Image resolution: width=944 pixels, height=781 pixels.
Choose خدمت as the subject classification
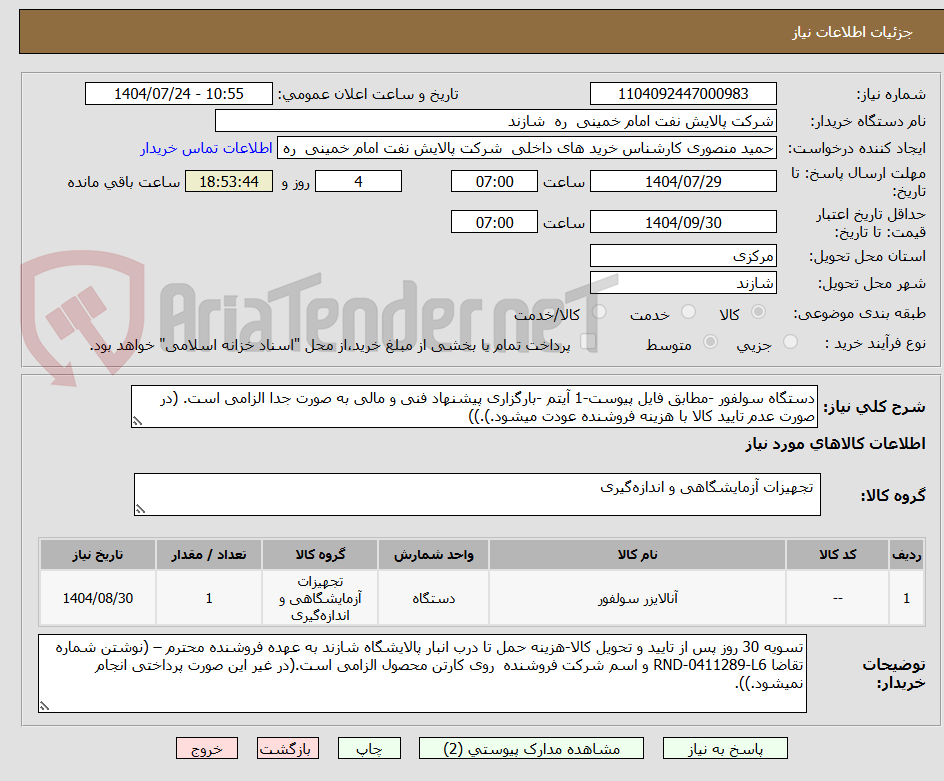tap(689, 310)
